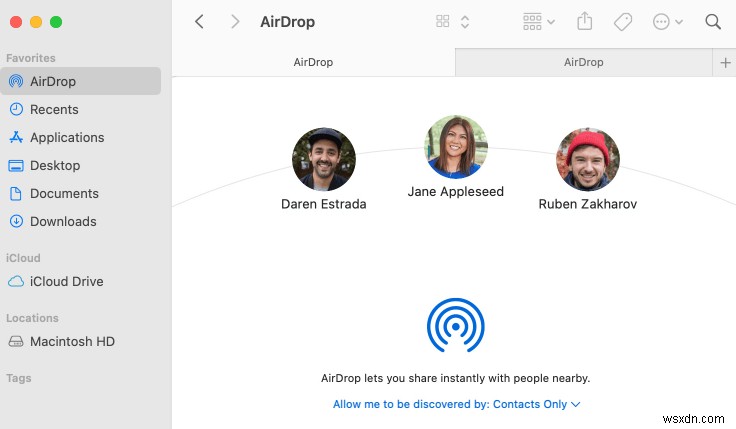
Task: Click the large blue AirDrop icon
Action: pos(456,325)
